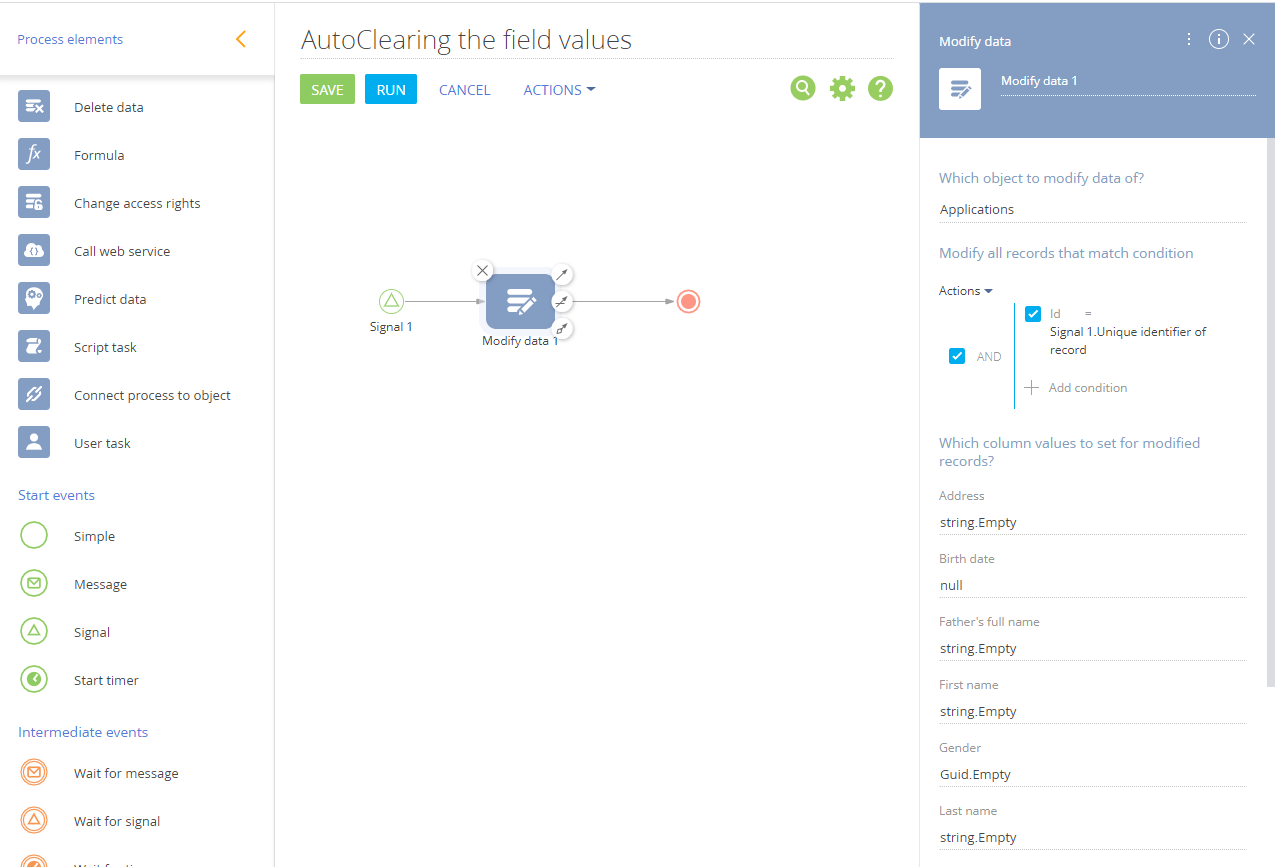Click the Birth date value field

[1092, 585]
